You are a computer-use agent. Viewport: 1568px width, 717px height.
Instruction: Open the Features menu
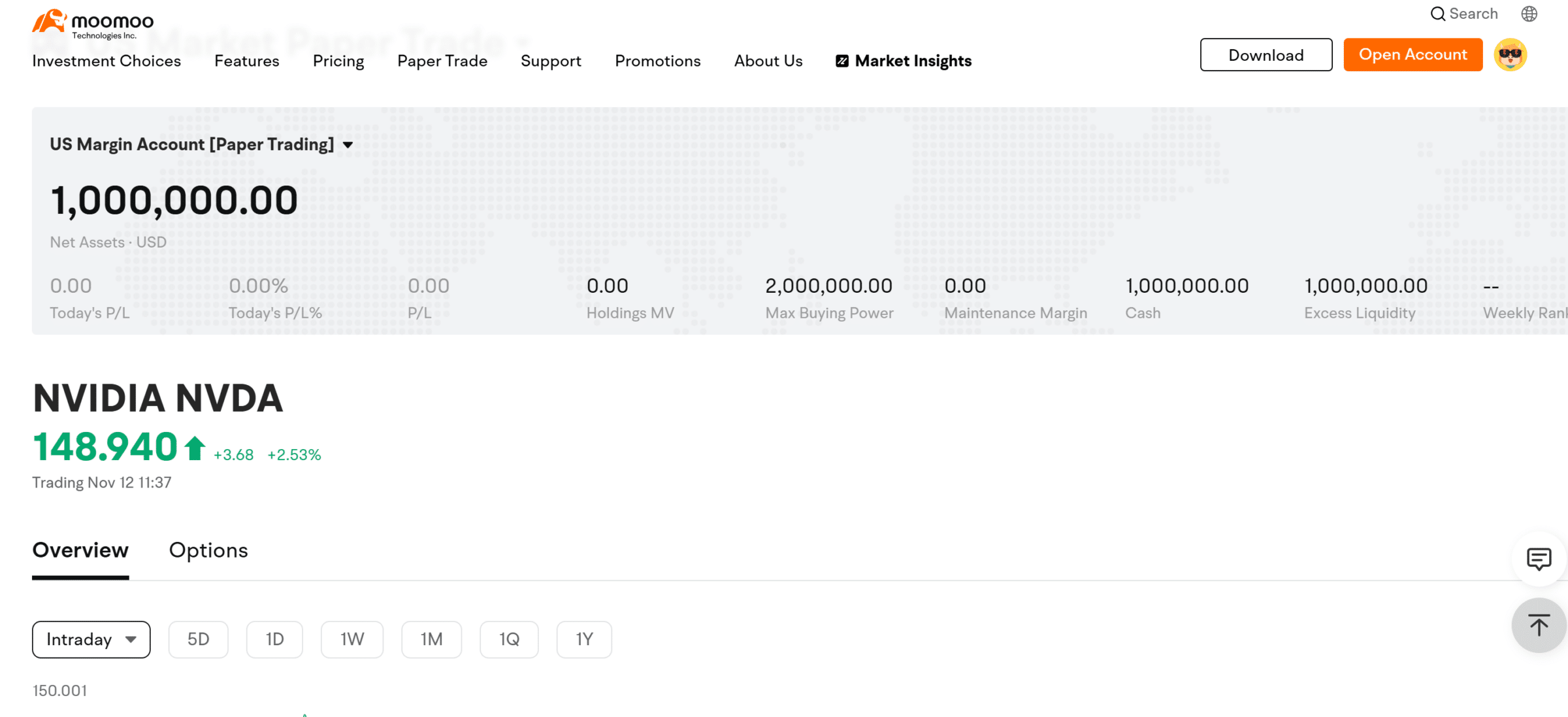(247, 61)
